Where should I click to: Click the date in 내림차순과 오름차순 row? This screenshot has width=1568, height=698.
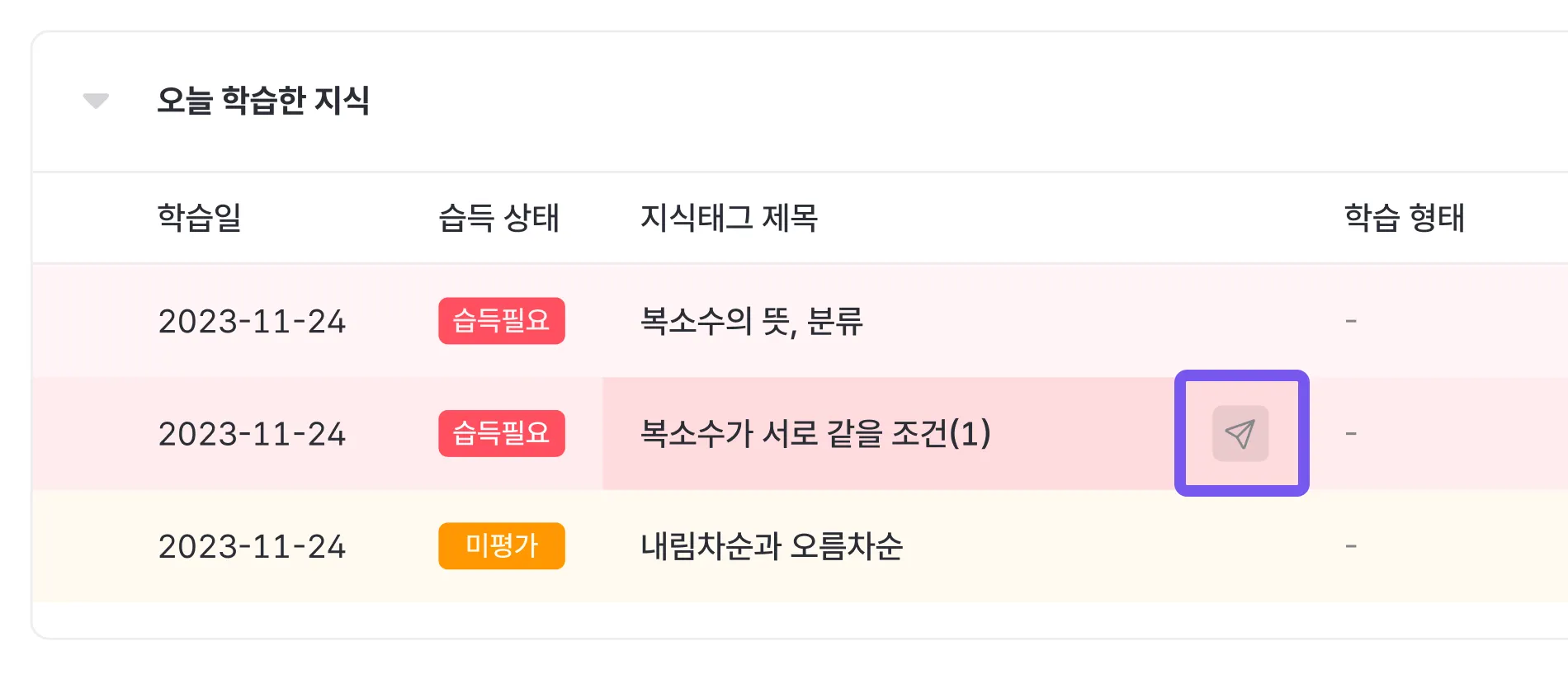point(252,546)
